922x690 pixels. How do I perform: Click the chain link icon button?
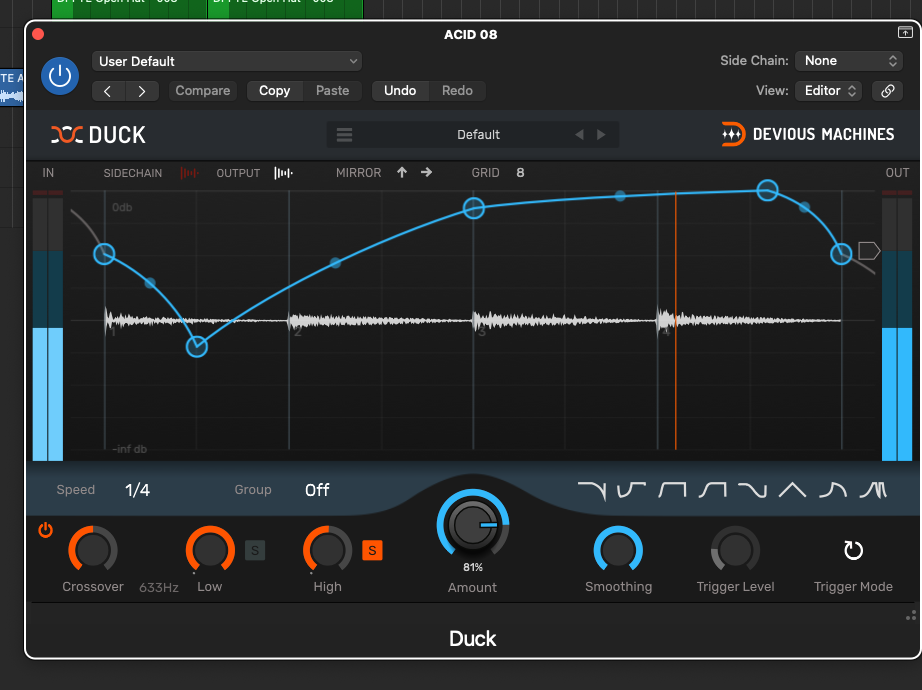click(x=887, y=91)
